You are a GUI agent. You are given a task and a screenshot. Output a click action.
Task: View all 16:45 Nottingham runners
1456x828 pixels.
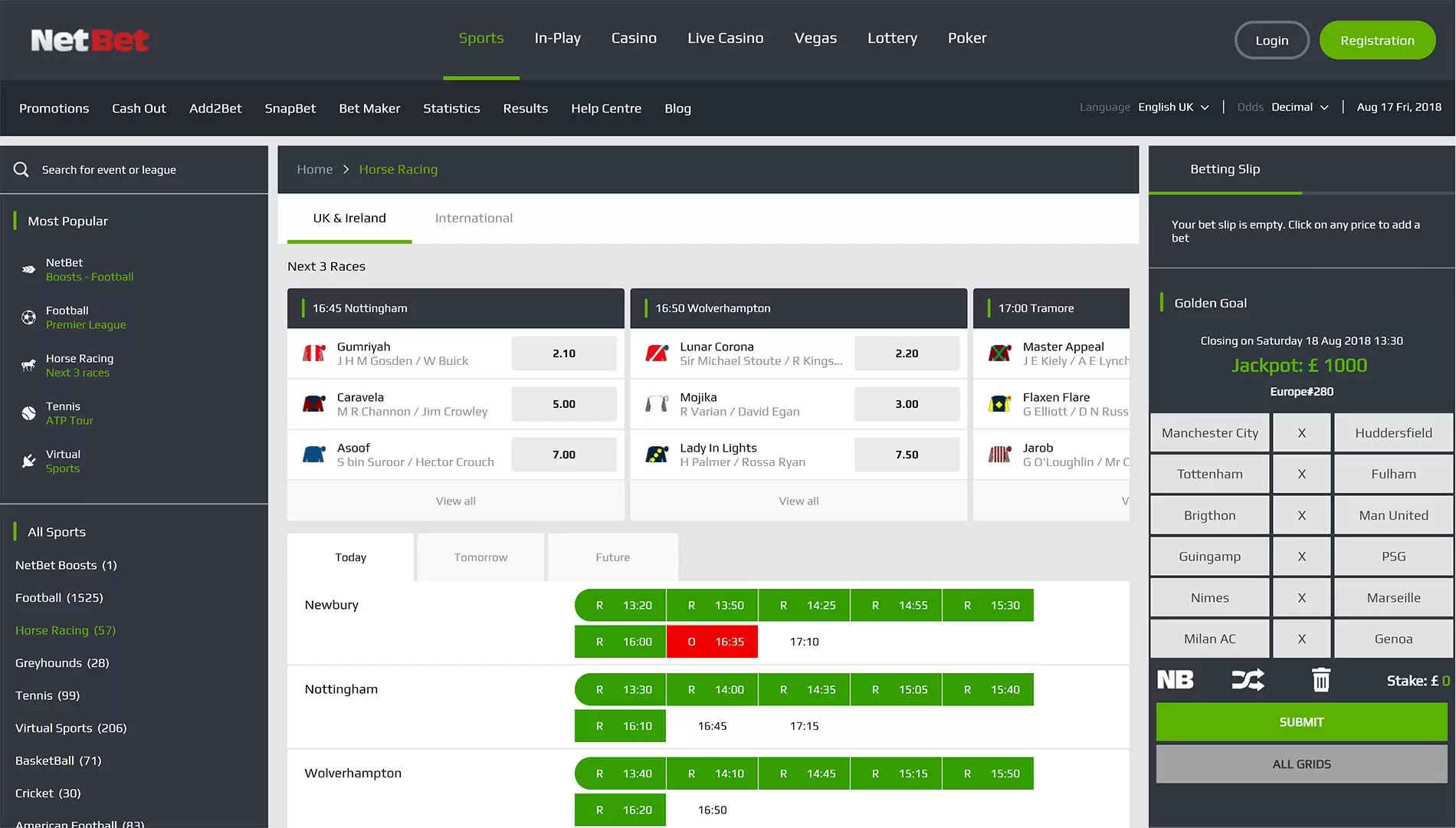456,501
